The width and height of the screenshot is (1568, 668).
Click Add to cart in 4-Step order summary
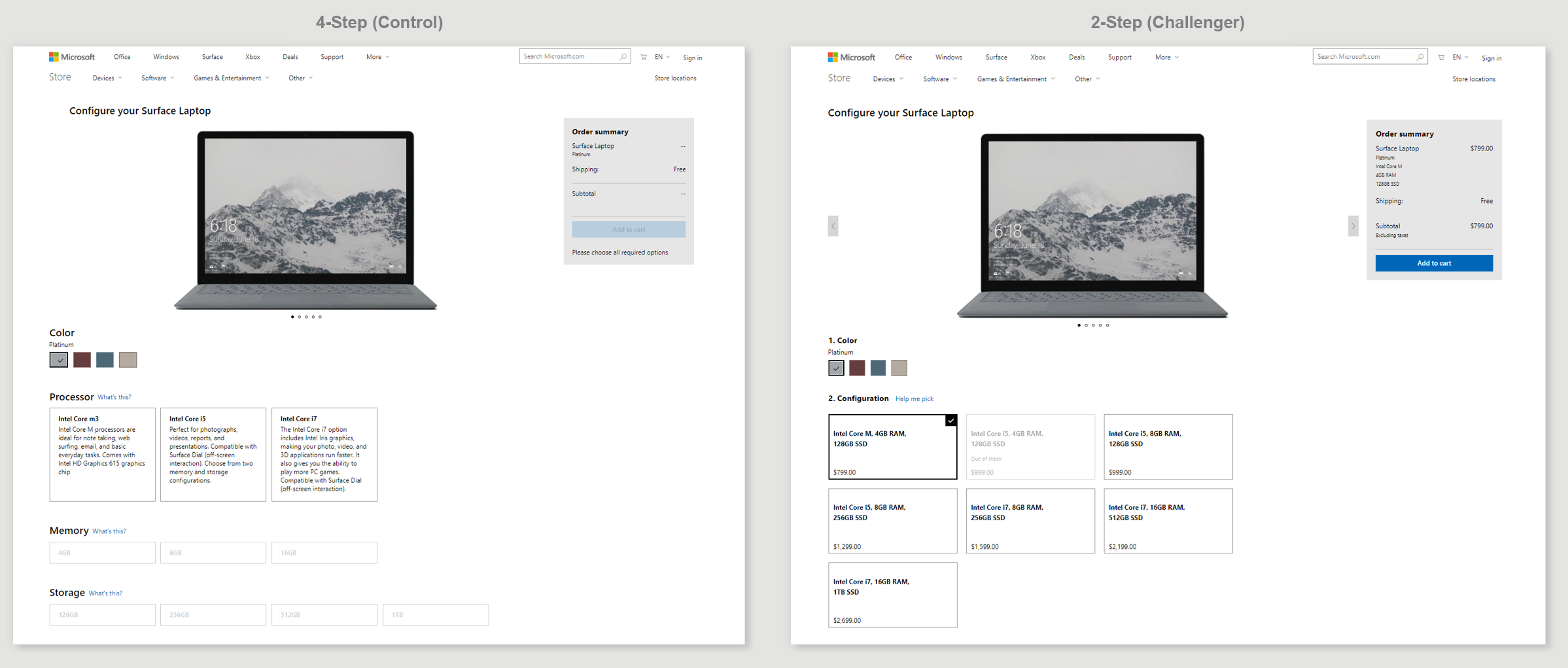tap(629, 230)
